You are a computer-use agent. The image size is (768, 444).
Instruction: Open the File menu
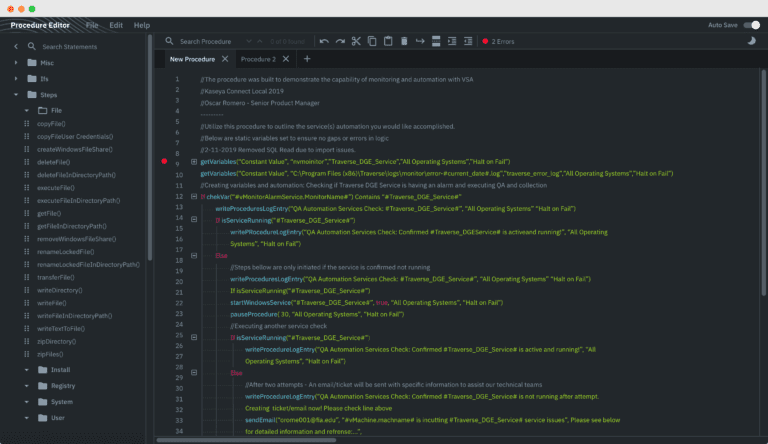click(92, 25)
